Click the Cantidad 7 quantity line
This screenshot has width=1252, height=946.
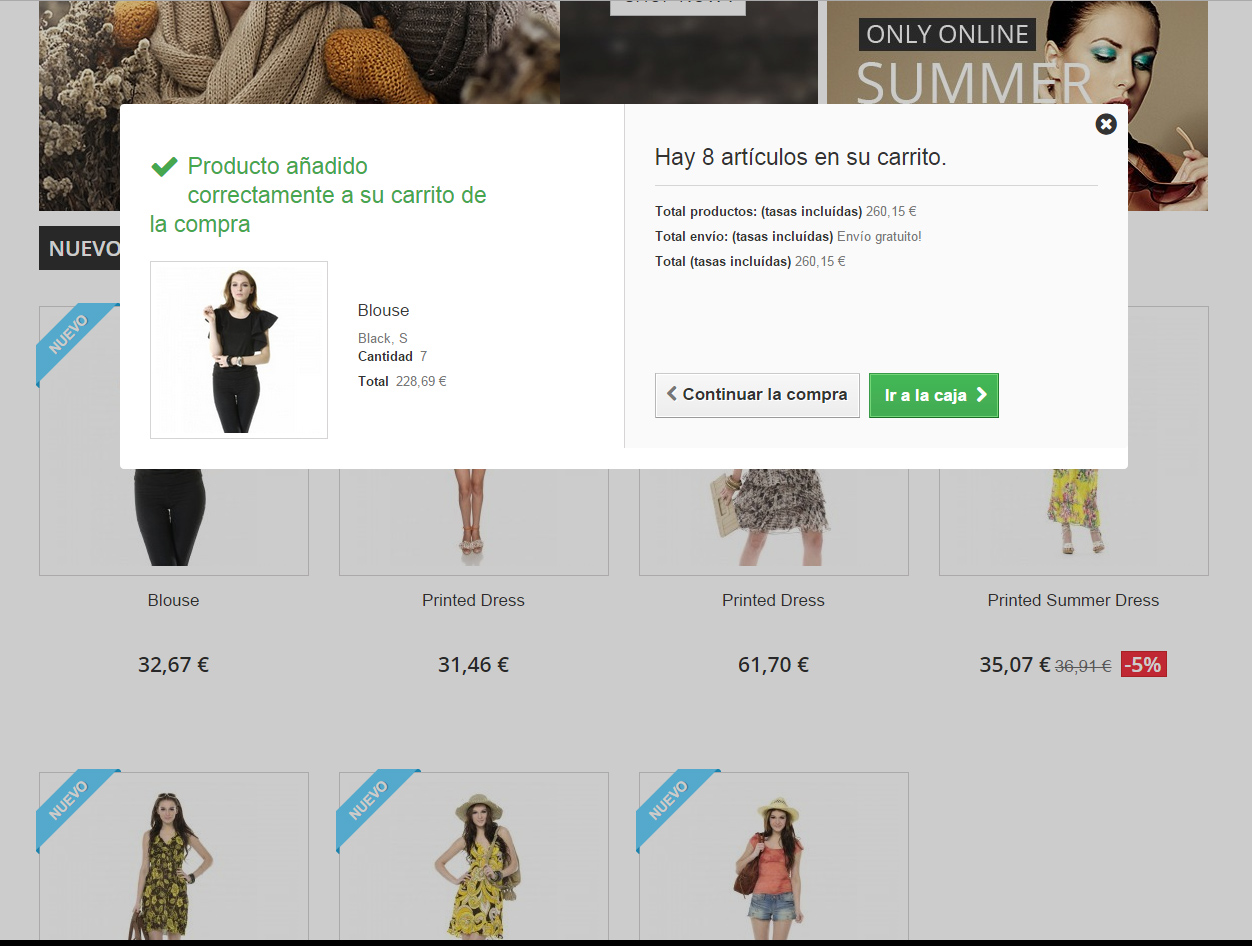coord(393,356)
